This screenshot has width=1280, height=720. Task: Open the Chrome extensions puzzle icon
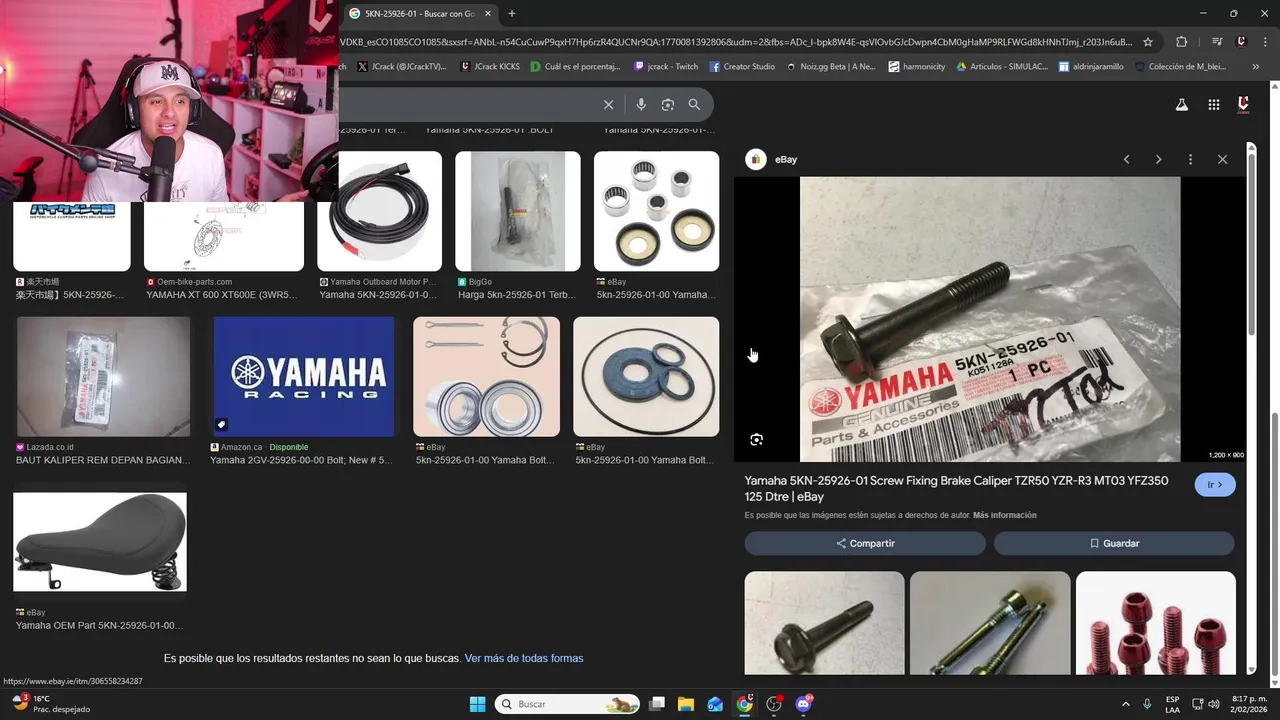click(x=1181, y=42)
